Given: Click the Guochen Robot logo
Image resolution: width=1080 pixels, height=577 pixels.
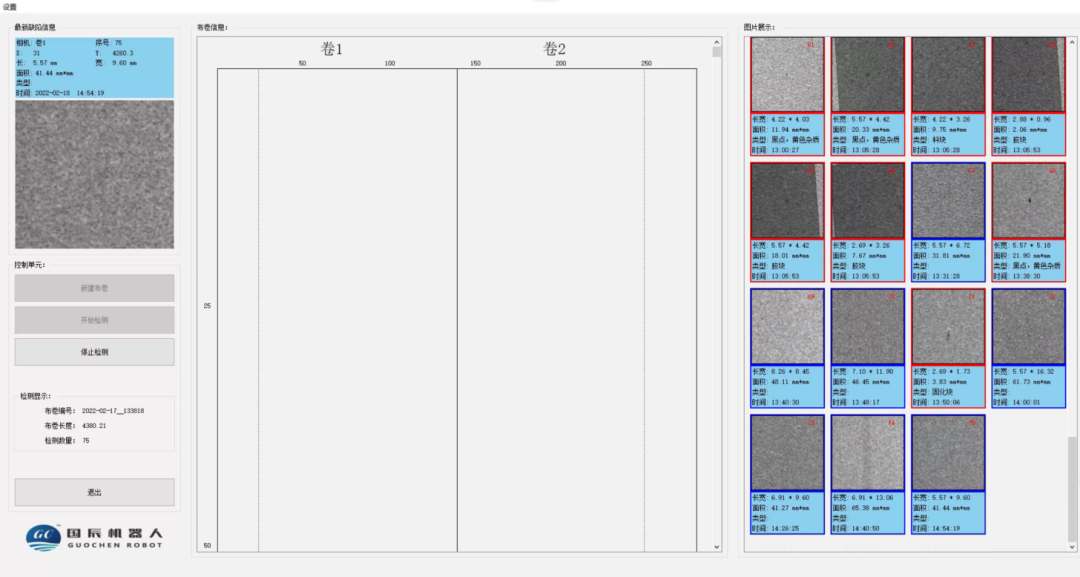Looking at the screenshot, I should click(x=94, y=537).
